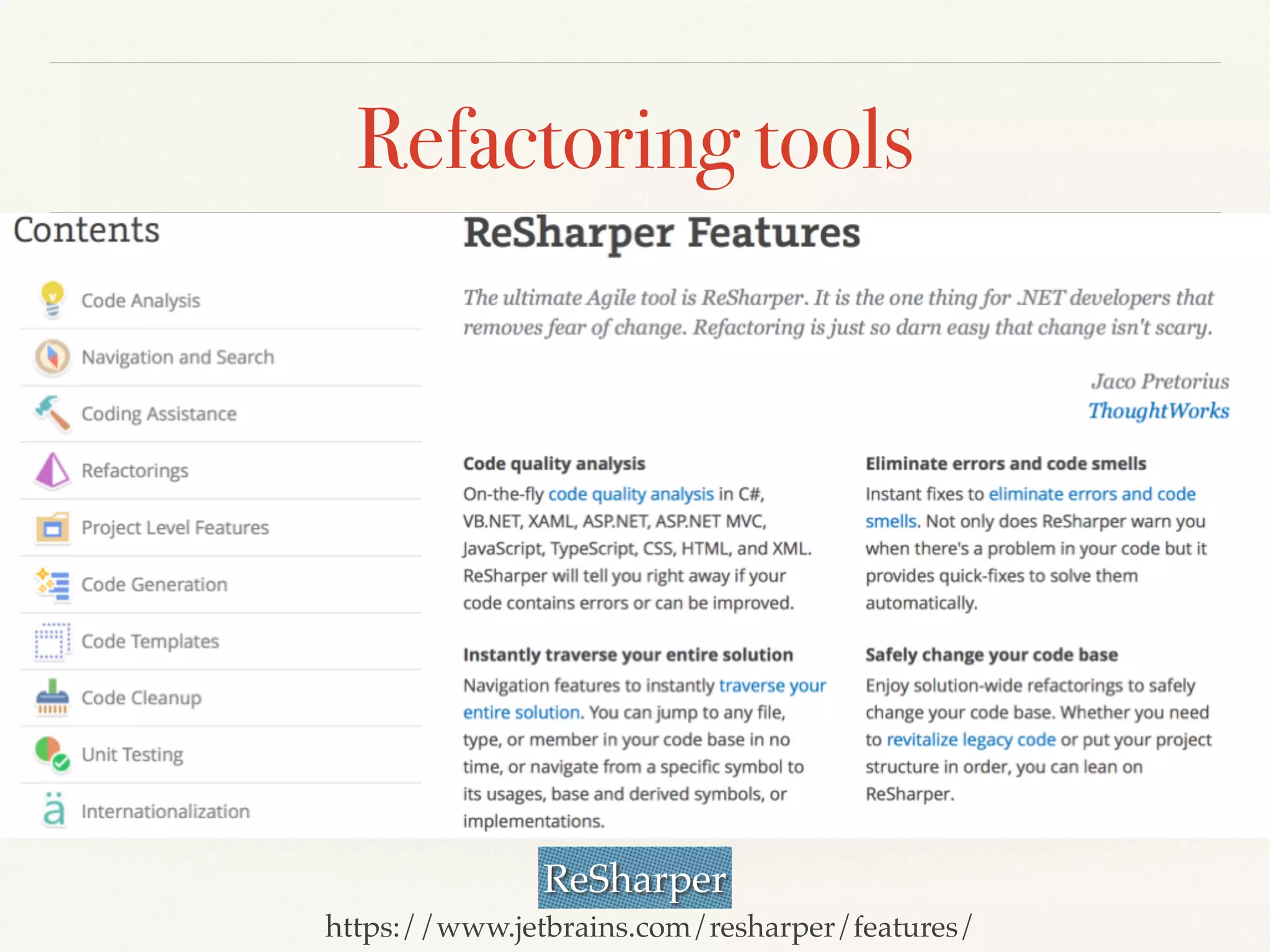The width and height of the screenshot is (1270, 952).
Task: Click the Refactorings pyramid icon
Action: [53, 470]
